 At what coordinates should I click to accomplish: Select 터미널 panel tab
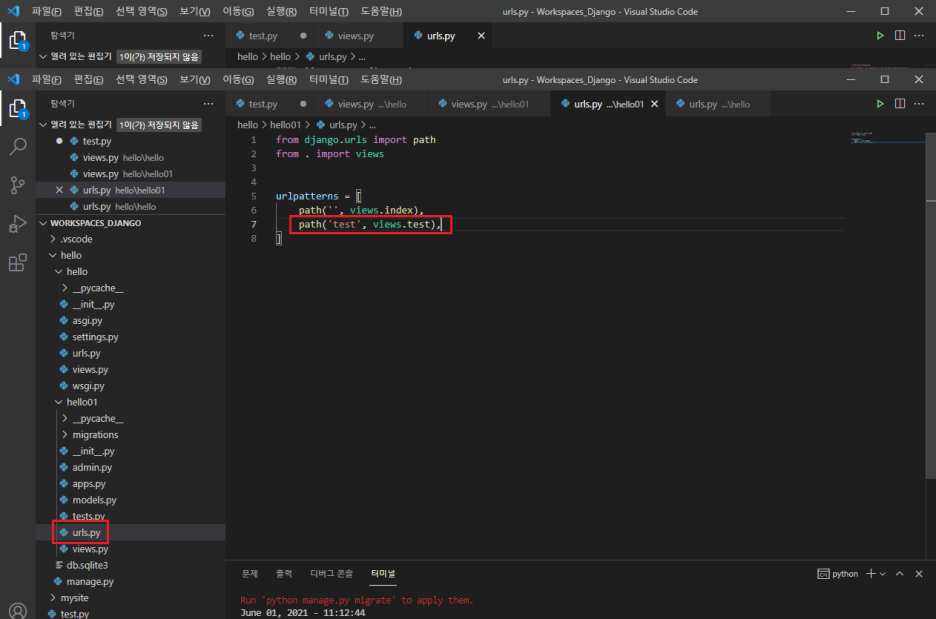[383, 574]
